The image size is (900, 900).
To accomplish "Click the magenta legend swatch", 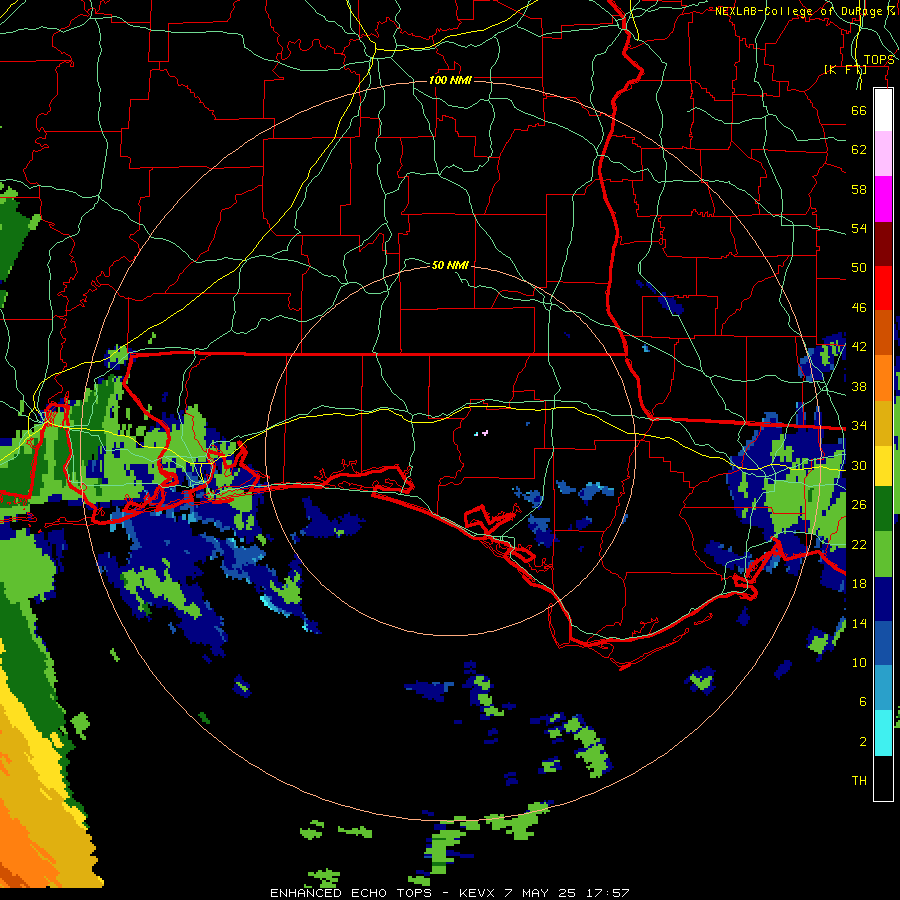I will click(883, 199).
